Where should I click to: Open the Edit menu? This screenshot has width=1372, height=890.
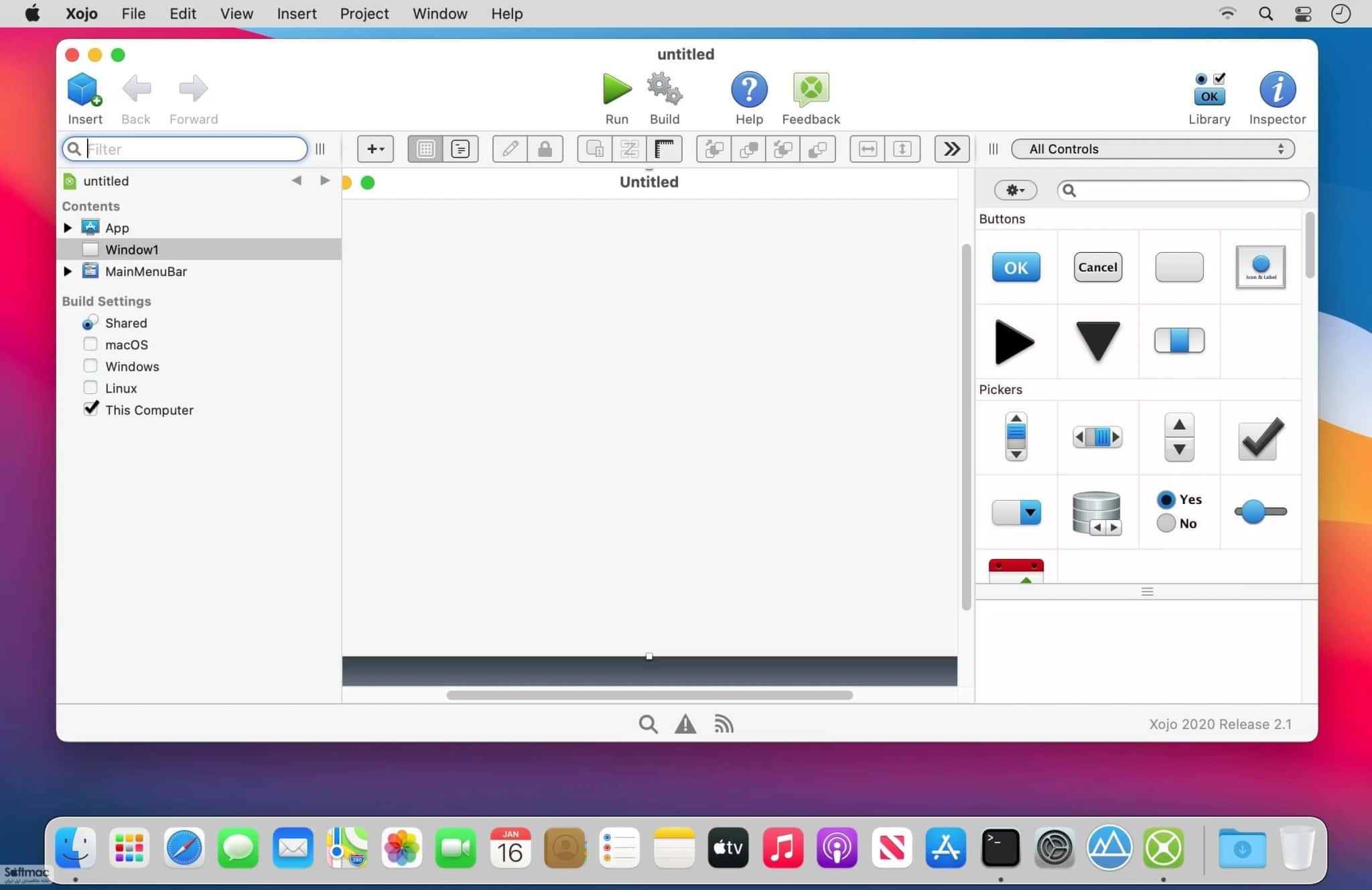point(183,13)
